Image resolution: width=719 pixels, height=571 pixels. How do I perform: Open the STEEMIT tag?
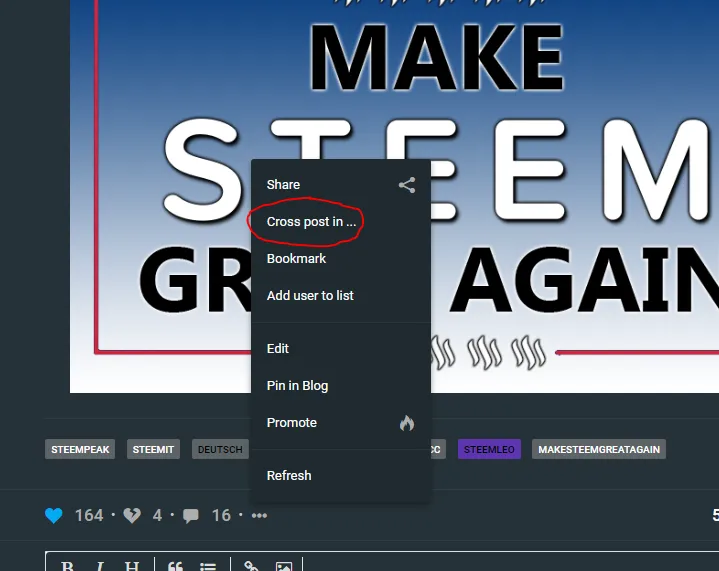[153, 449]
